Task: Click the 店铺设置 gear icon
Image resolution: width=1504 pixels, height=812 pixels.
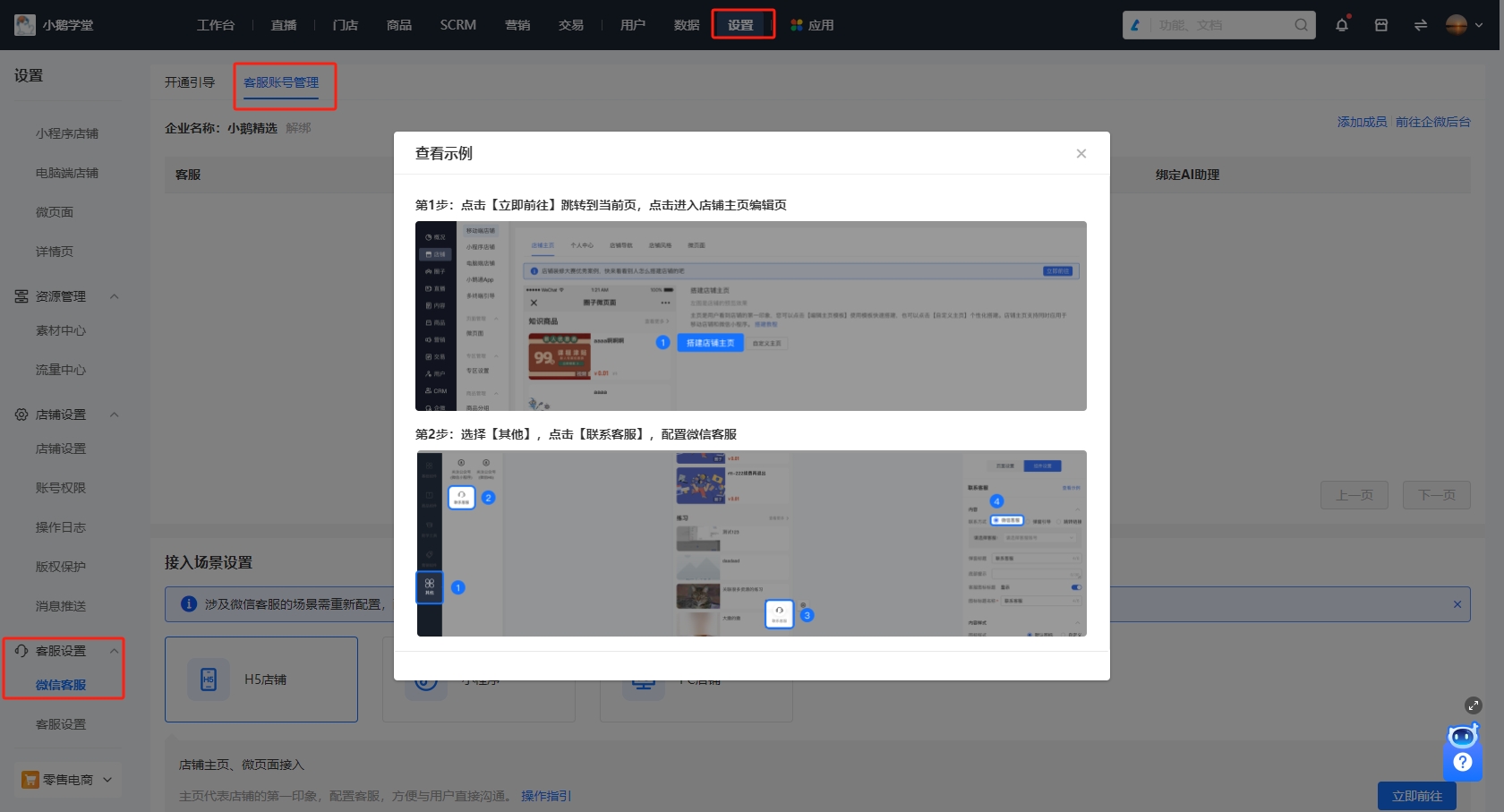Action: pos(21,415)
